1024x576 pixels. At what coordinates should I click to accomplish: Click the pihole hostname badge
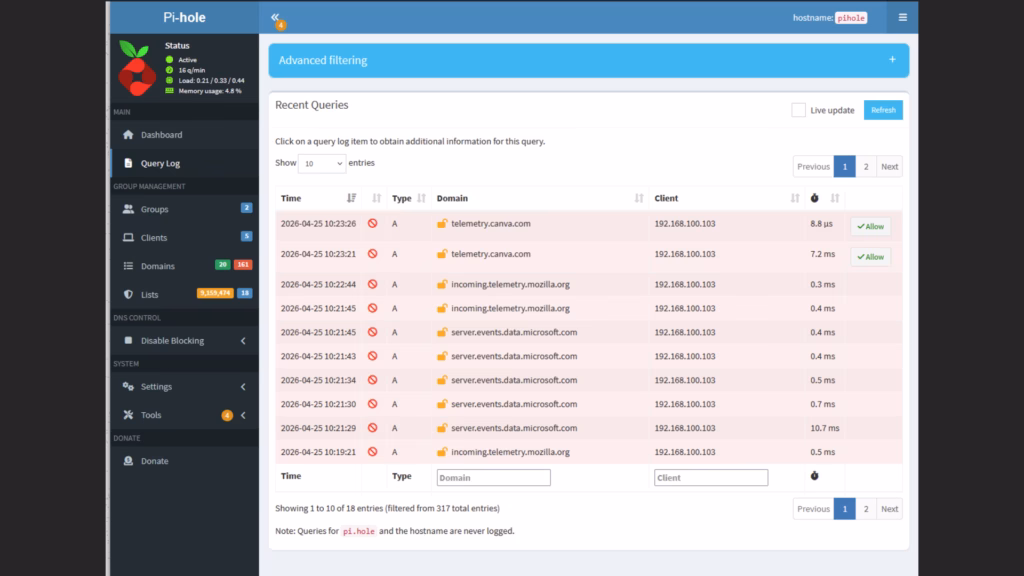tap(851, 18)
